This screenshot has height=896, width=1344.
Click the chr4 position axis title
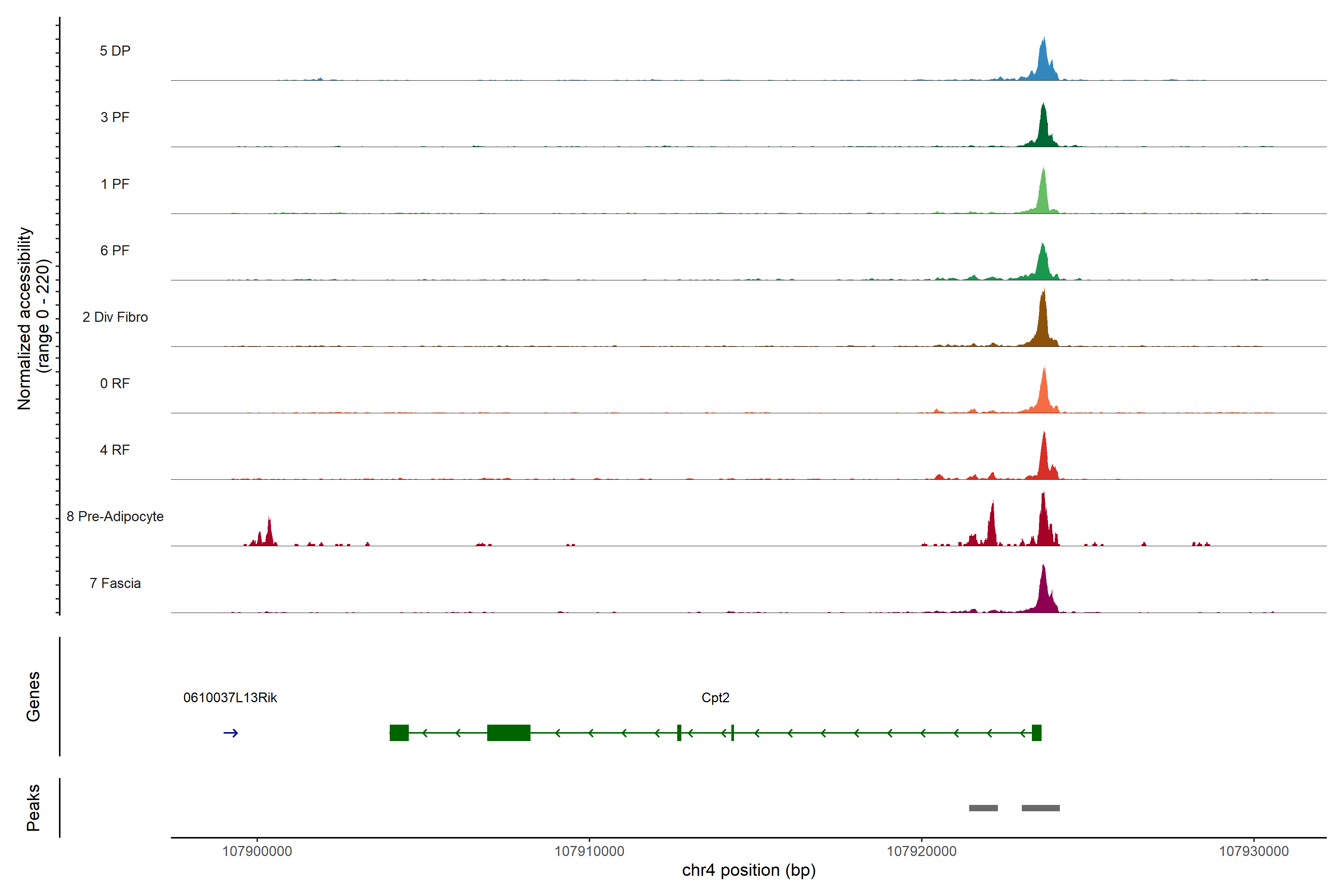pos(749,870)
